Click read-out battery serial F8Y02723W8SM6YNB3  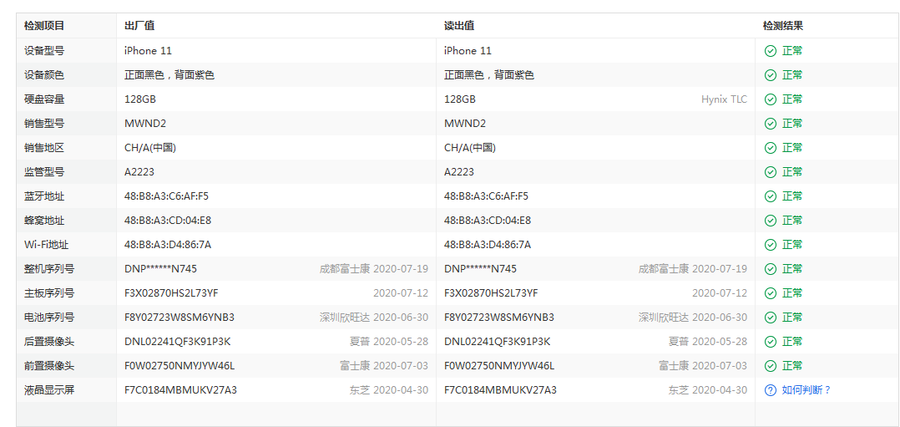pyautogui.click(x=499, y=317)
